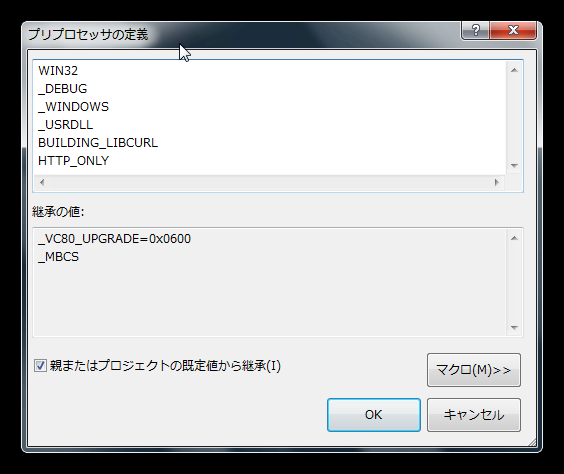Select _MBCS inherited value

tap(58, 257)
